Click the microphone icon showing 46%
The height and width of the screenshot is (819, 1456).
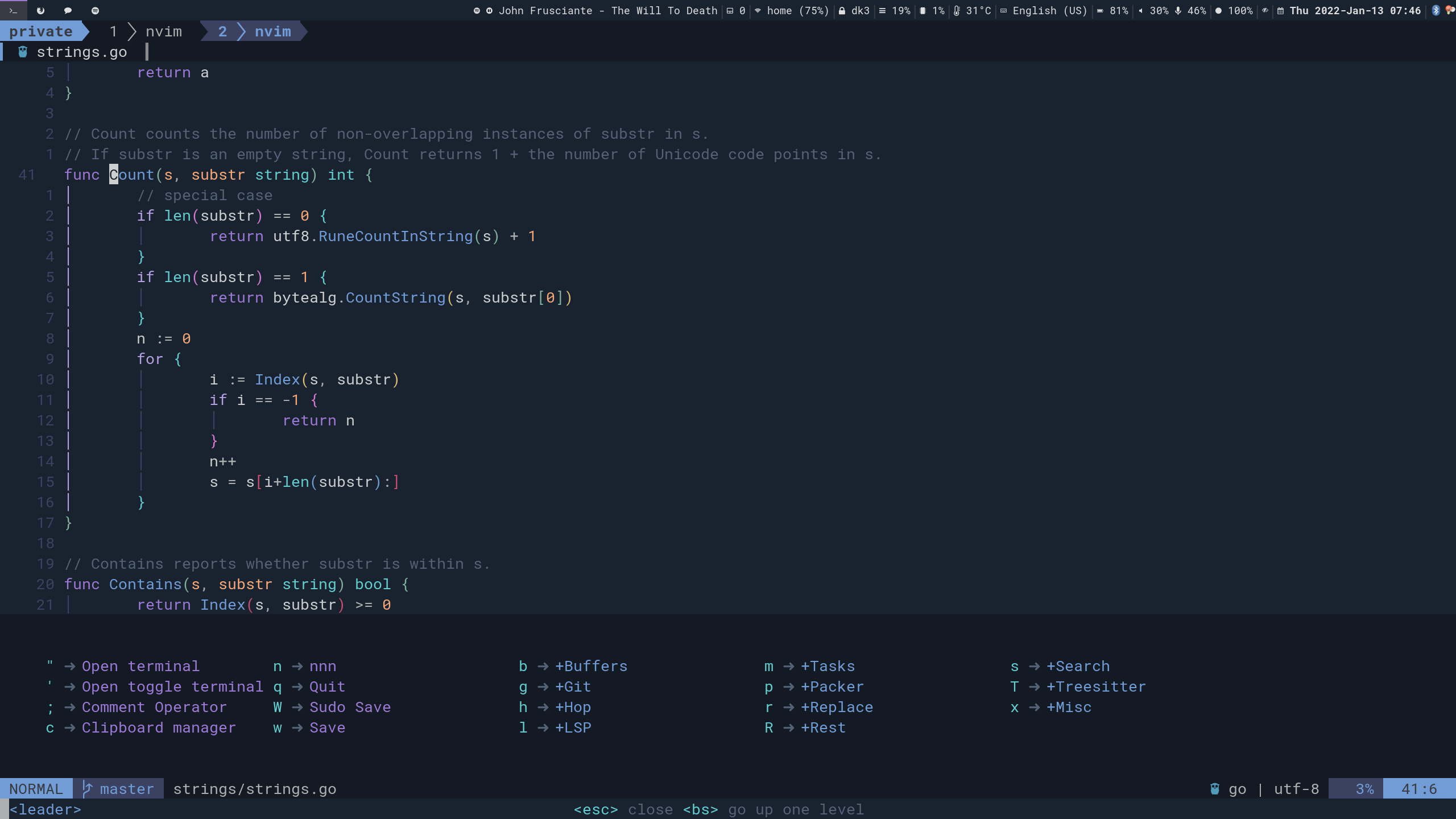click(x=1178, y=11)
